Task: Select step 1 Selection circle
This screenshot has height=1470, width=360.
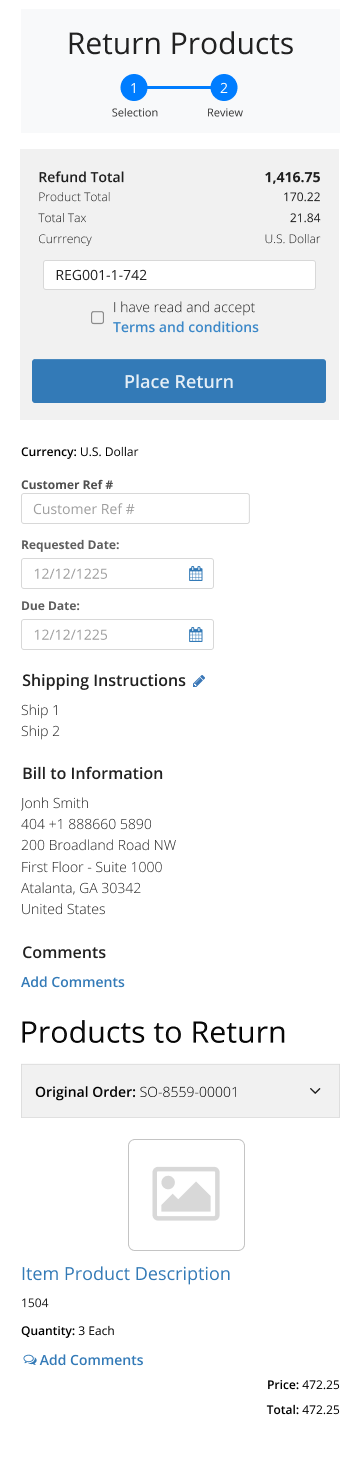Action: point(134,88)
